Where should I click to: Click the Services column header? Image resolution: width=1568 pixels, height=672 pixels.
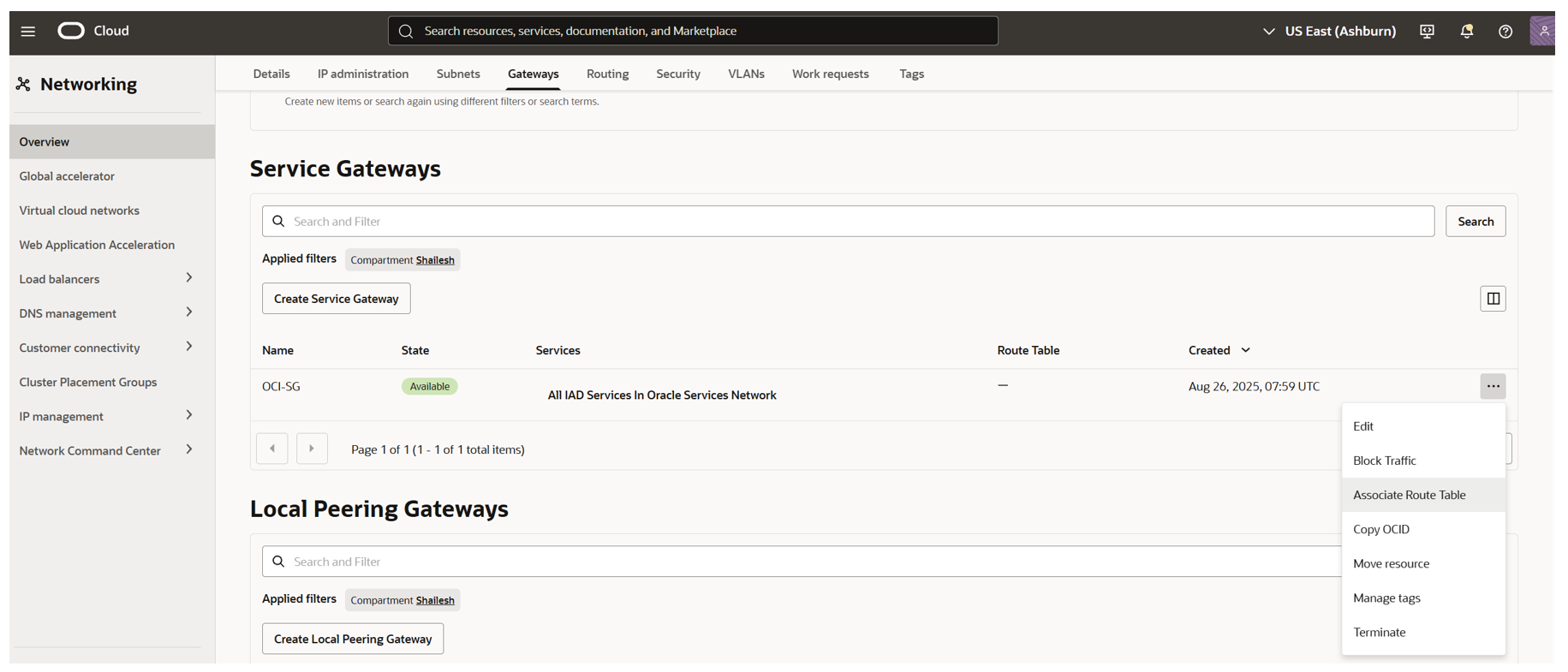pos(557,350)
